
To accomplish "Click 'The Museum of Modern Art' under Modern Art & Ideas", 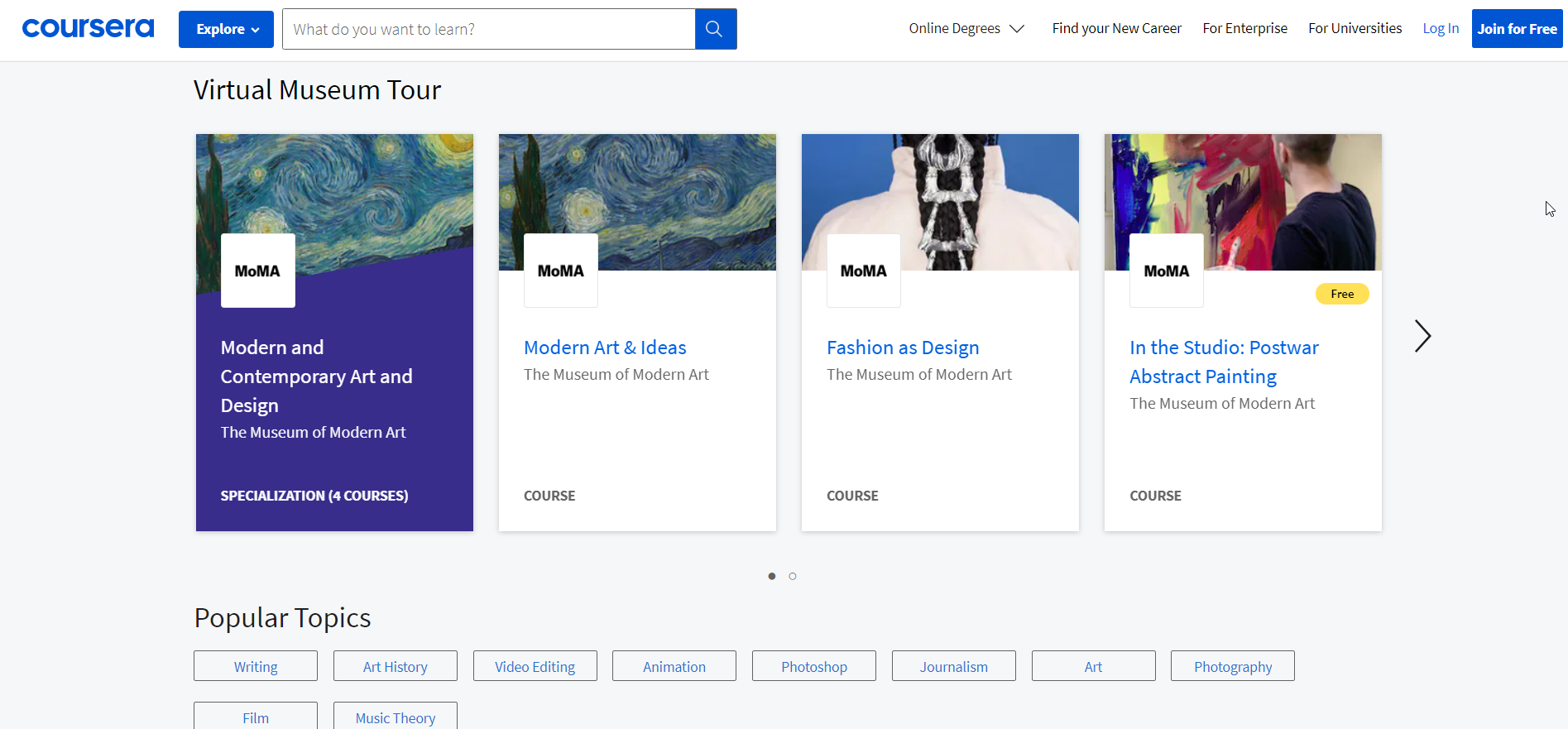I will 616,375.
